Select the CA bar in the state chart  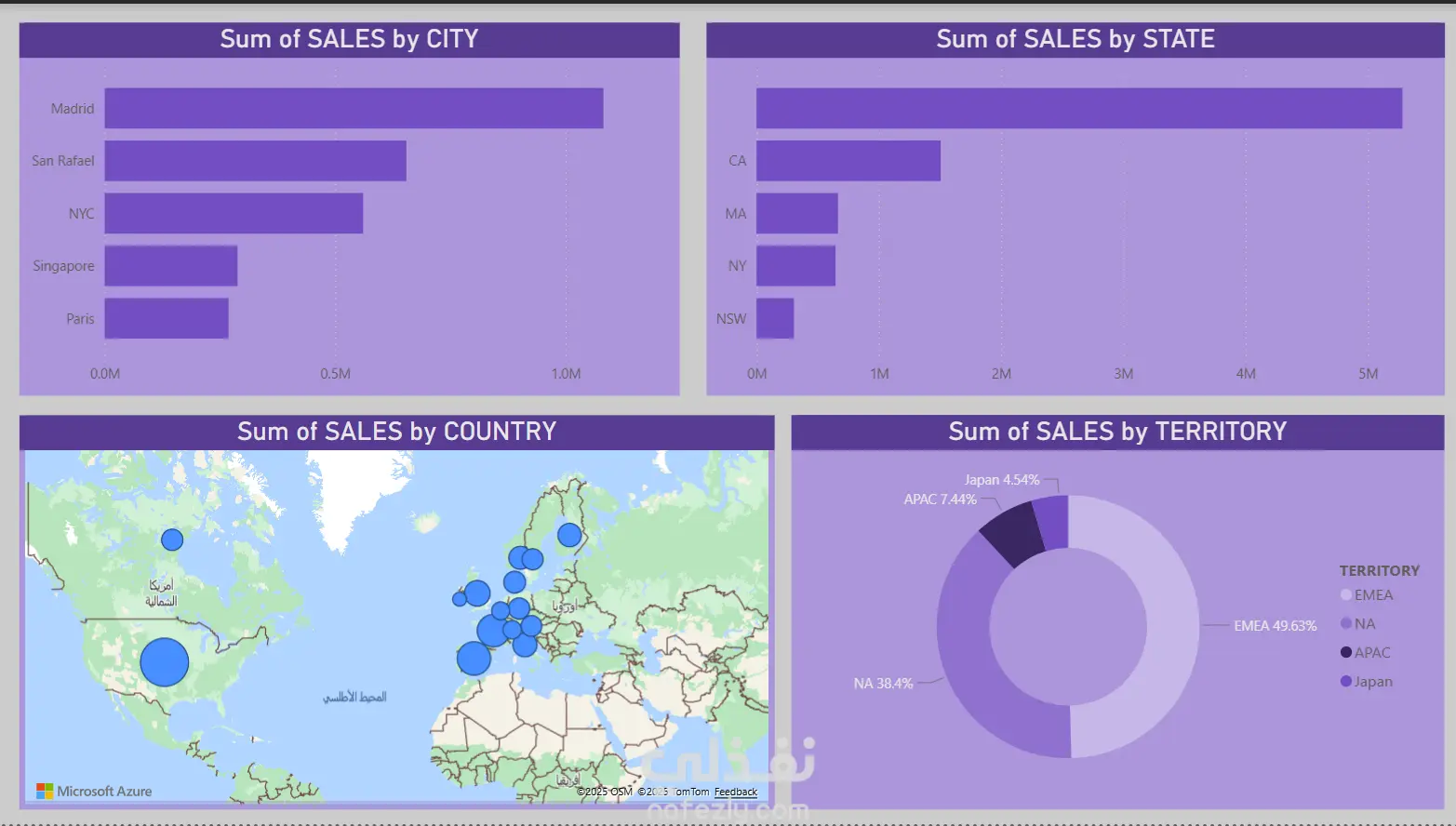click(x=848, y=161)
